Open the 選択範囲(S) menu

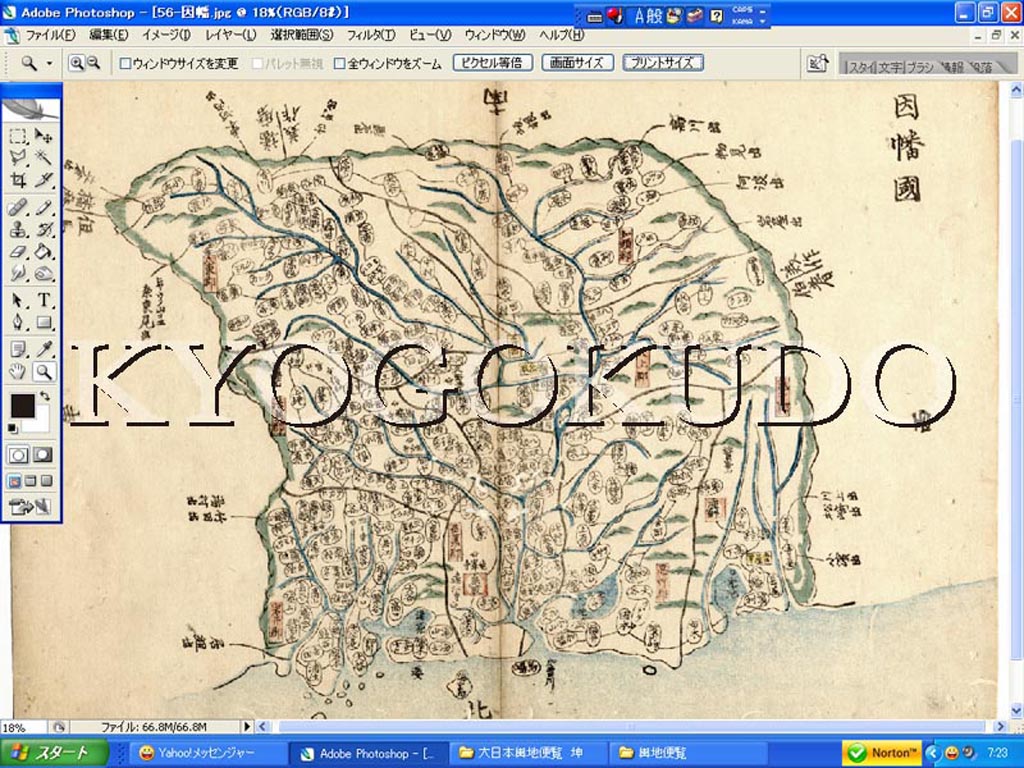pos(302,35)
